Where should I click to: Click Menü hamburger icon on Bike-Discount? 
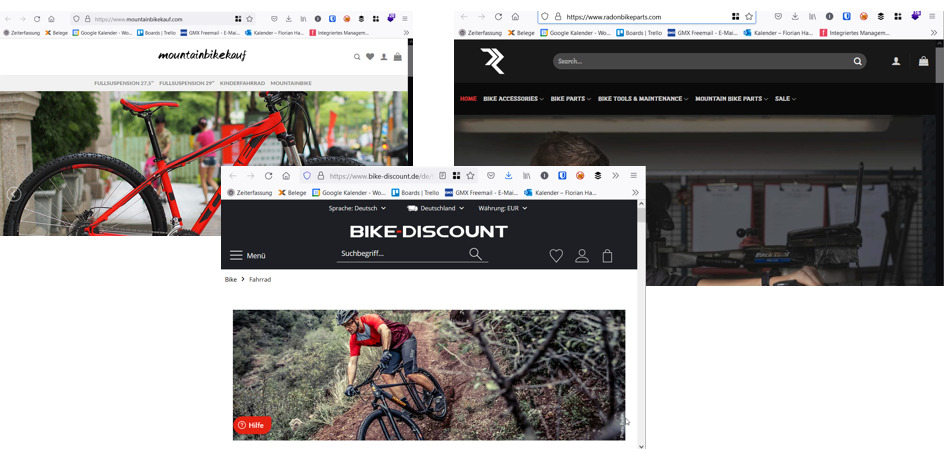pos(236,255)
